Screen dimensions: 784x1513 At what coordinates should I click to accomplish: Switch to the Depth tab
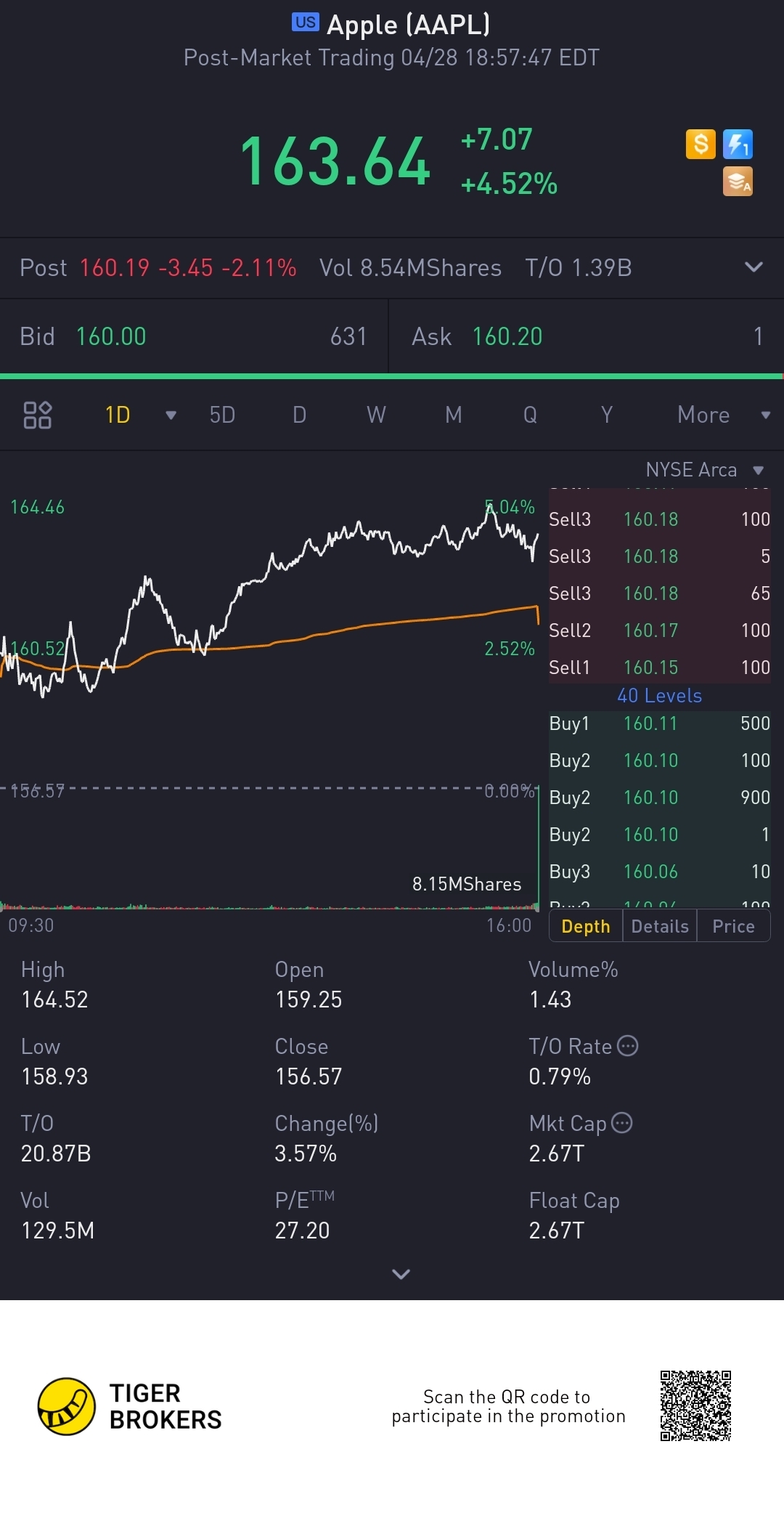[586, 926]
